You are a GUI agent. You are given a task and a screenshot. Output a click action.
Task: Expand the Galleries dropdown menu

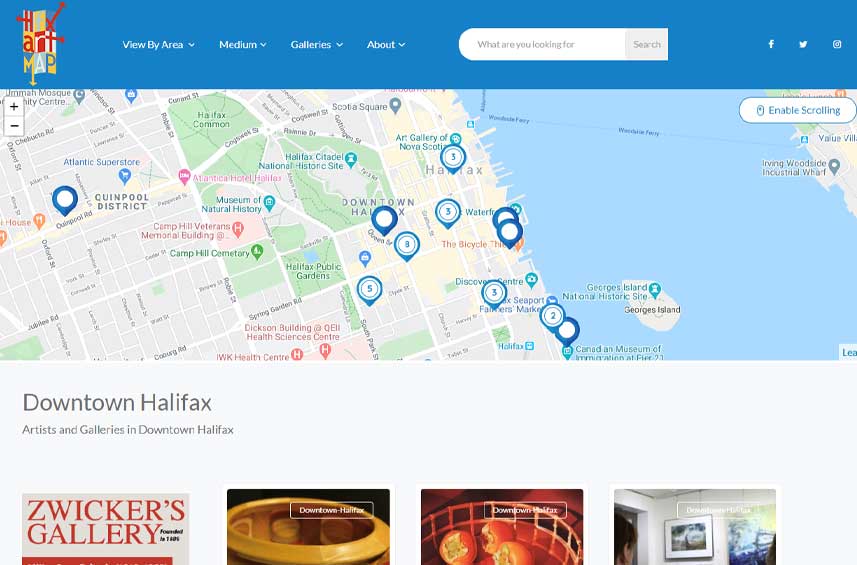316,45
